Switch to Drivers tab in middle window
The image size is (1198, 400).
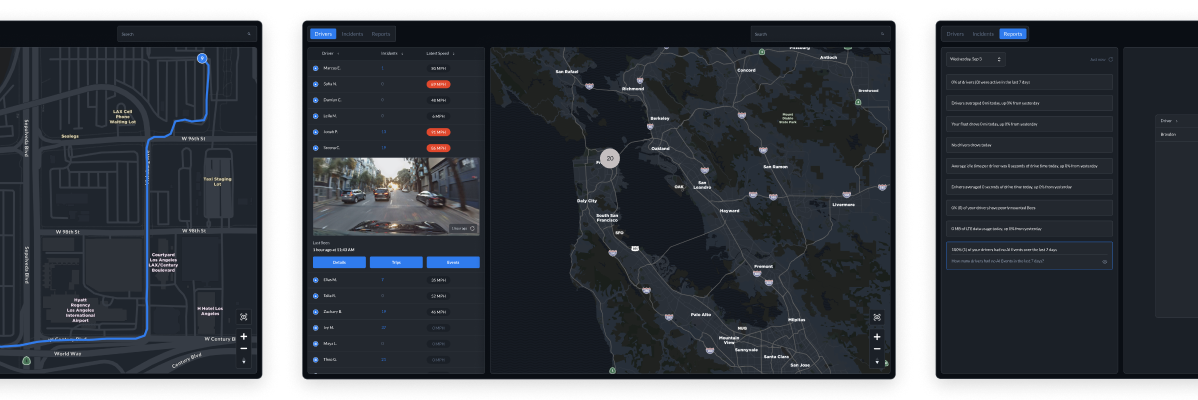323,34
